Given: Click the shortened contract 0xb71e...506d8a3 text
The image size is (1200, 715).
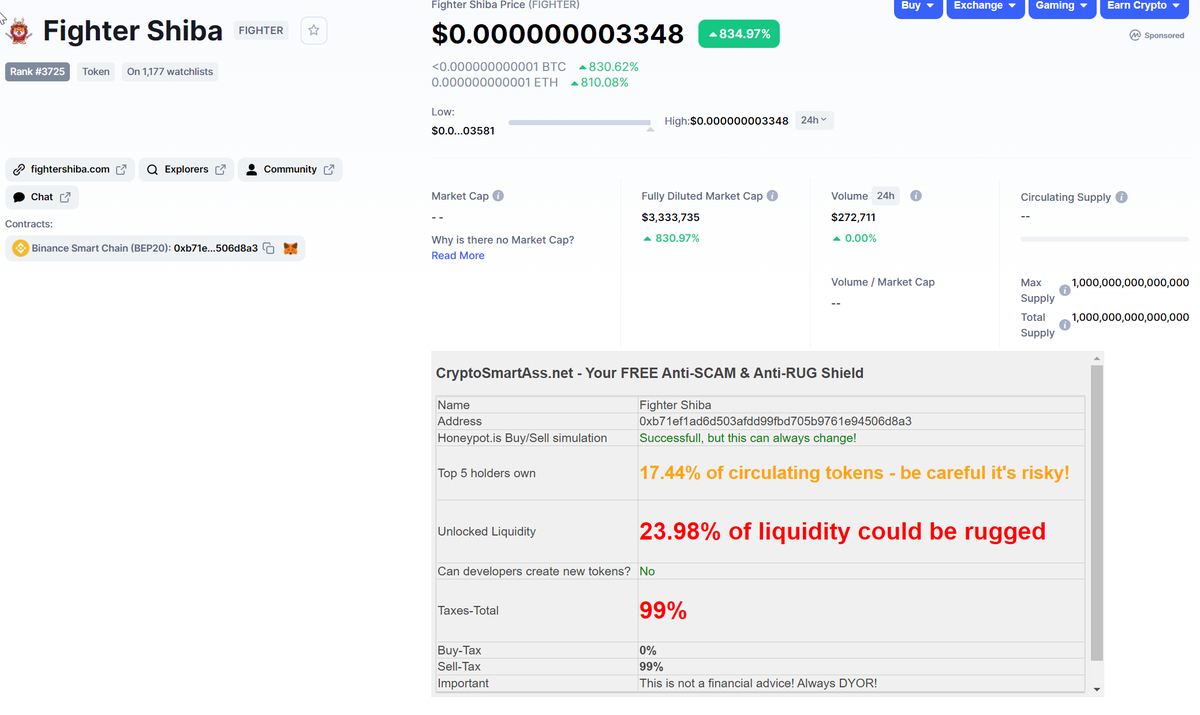Looking at the screenshot, I should 216,248.
